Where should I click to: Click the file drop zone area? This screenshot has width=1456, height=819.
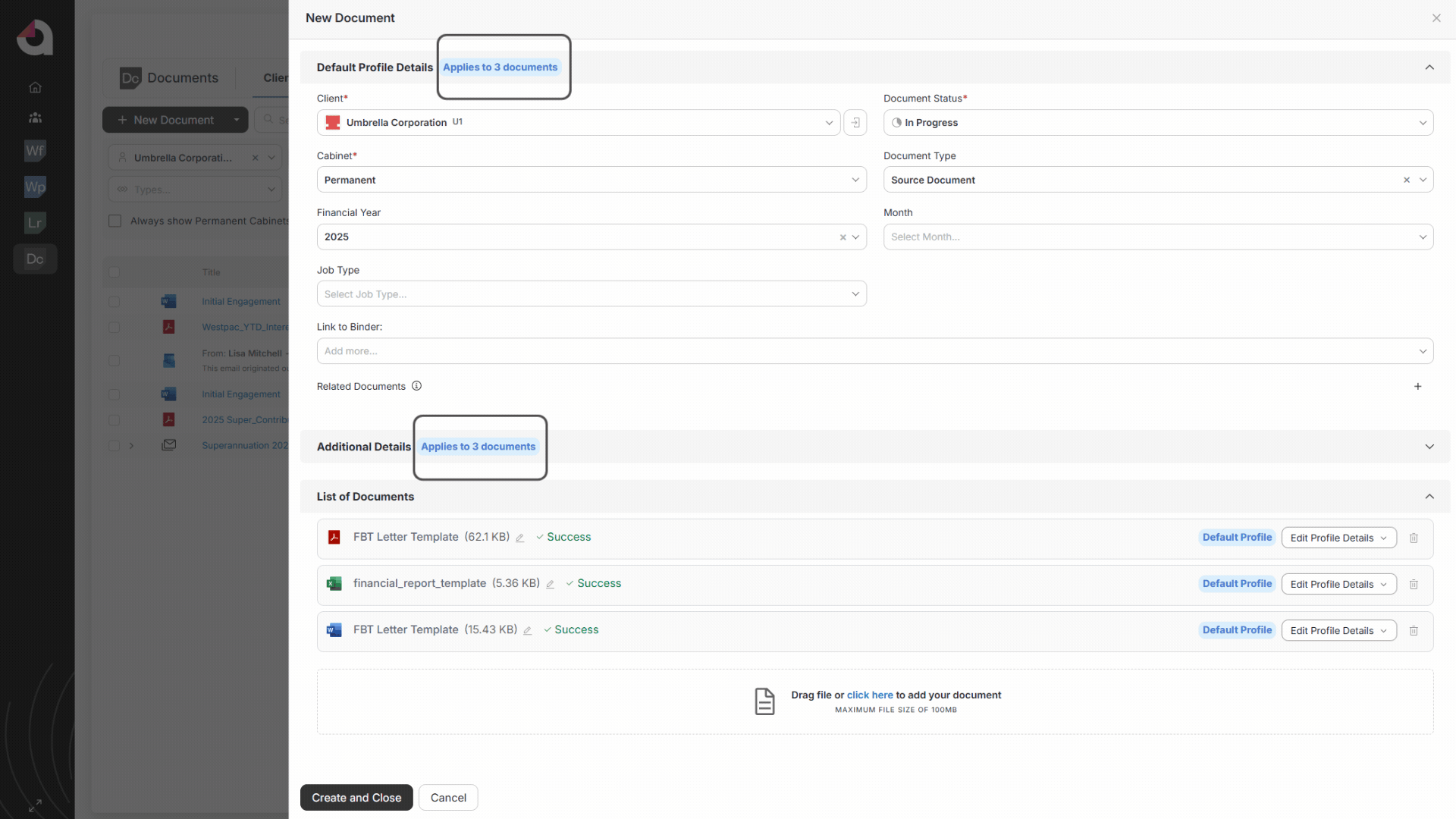tap(874, 701)
